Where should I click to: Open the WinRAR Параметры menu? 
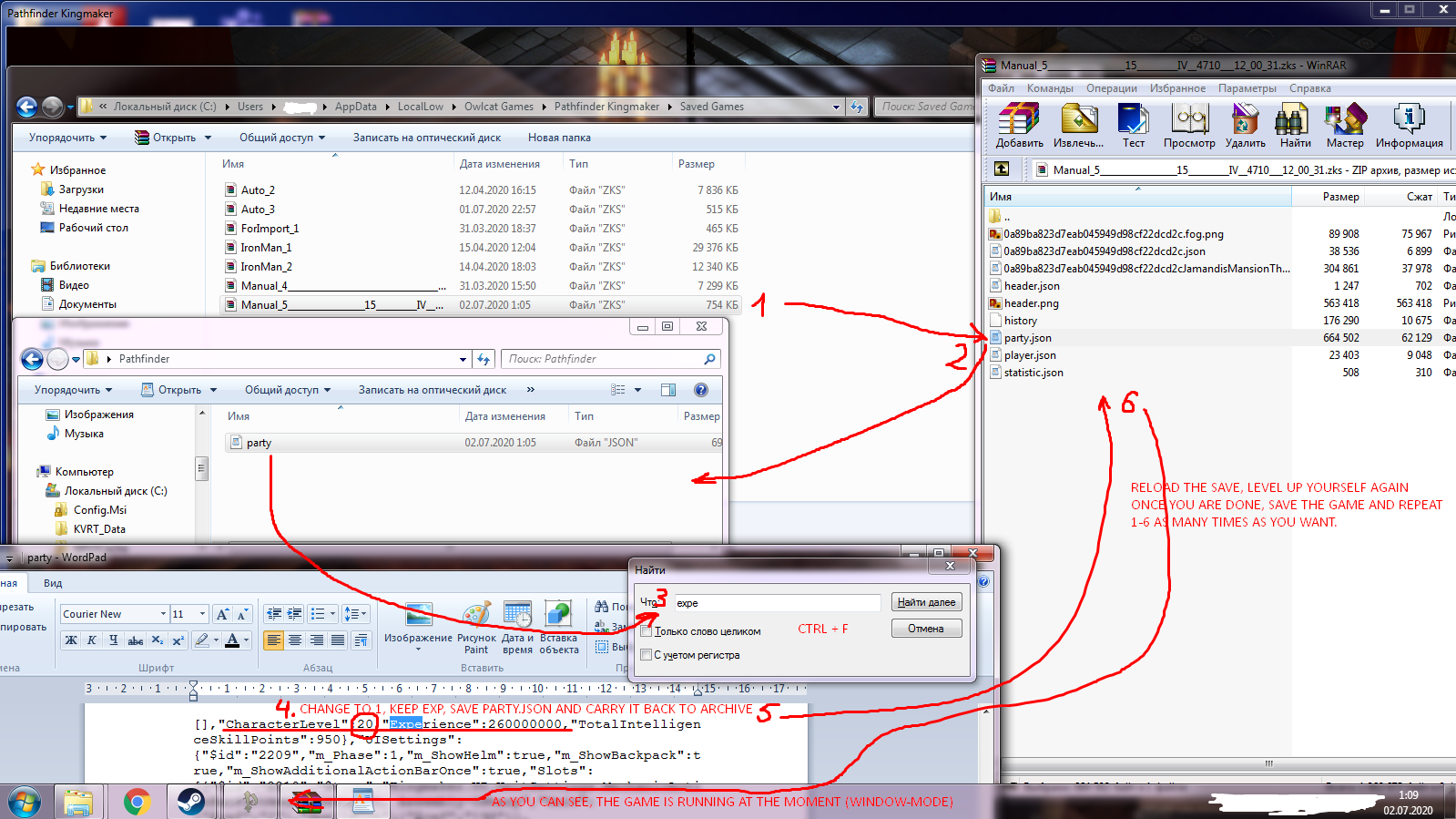click(x=1247, y=88)
